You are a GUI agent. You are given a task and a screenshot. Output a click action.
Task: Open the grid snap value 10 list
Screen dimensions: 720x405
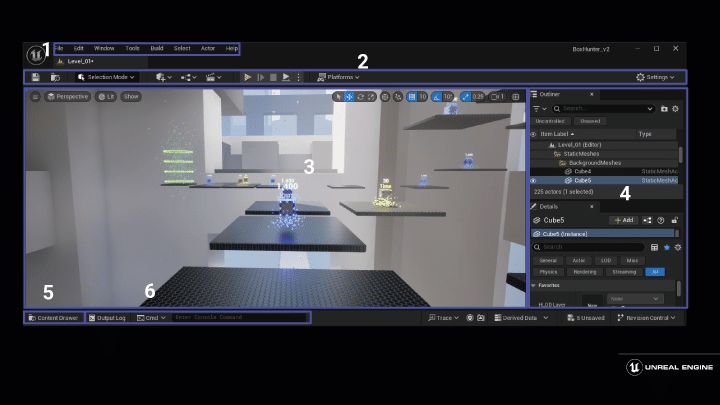click(422, 96)
